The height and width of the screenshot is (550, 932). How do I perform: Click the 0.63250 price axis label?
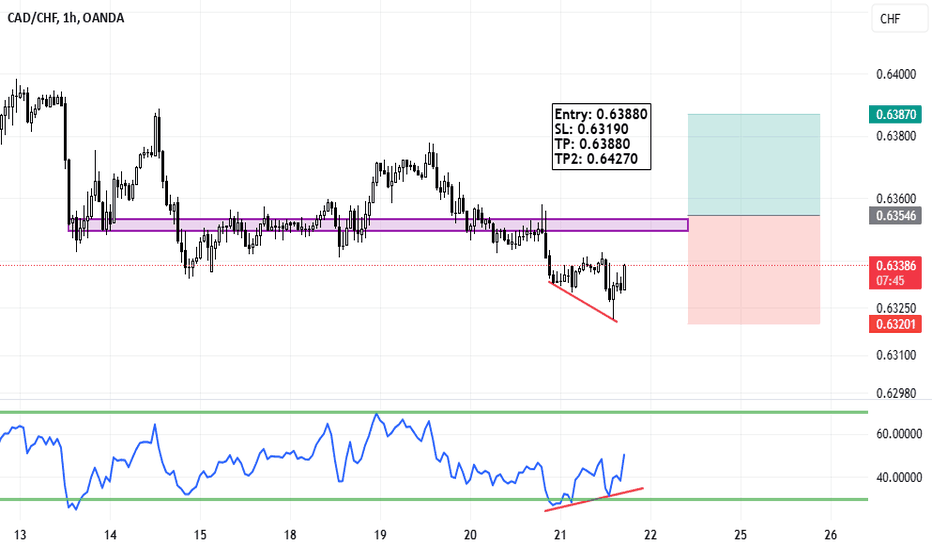[896, 308]
